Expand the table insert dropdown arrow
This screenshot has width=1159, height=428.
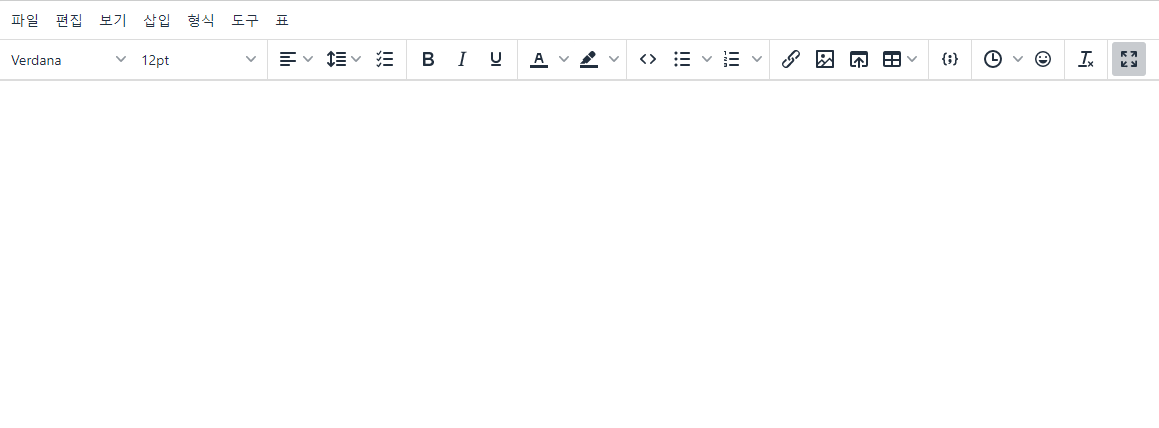tap(912, 60)
